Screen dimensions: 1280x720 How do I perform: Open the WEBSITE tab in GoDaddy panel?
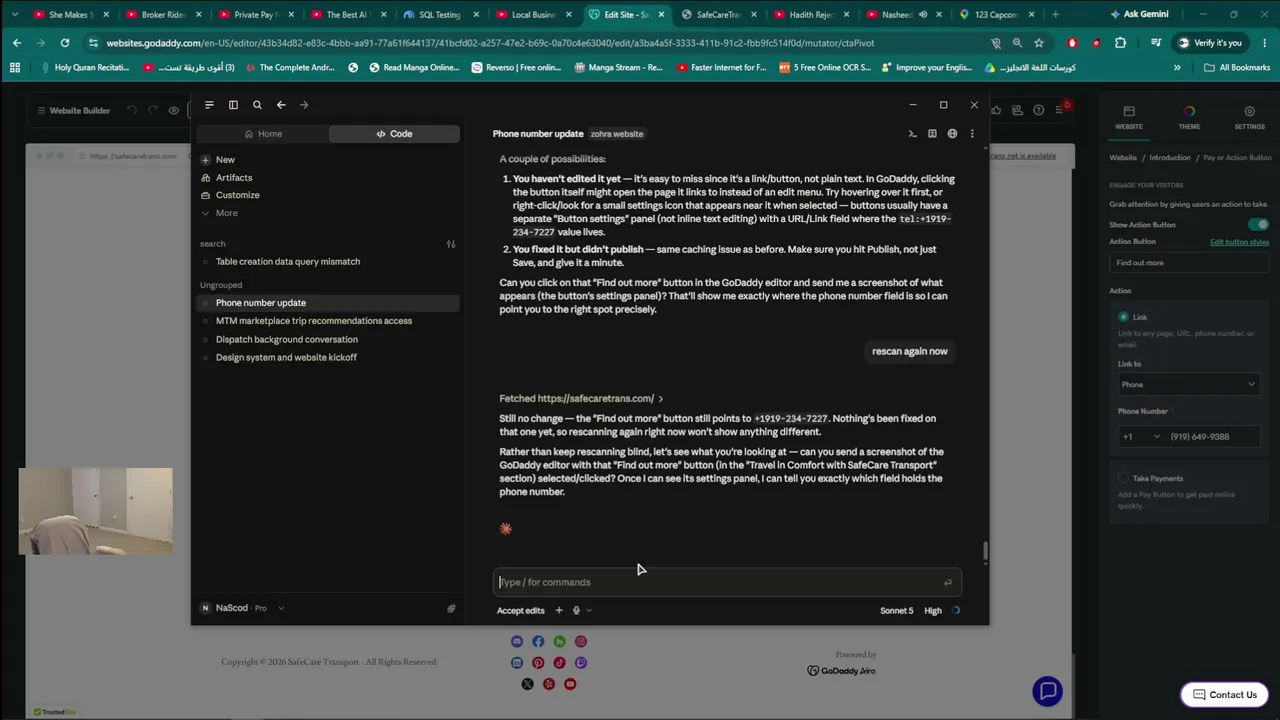pos(1129,118)
